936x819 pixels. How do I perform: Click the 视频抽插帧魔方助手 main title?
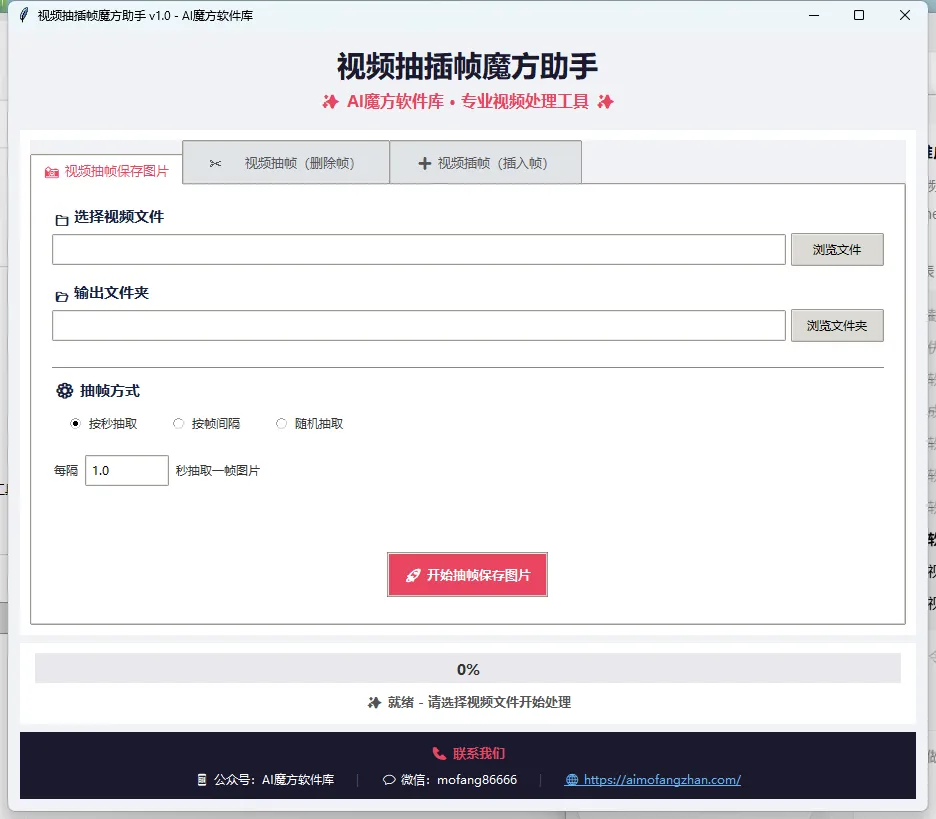pyautogui.click(x=467, y=66)
